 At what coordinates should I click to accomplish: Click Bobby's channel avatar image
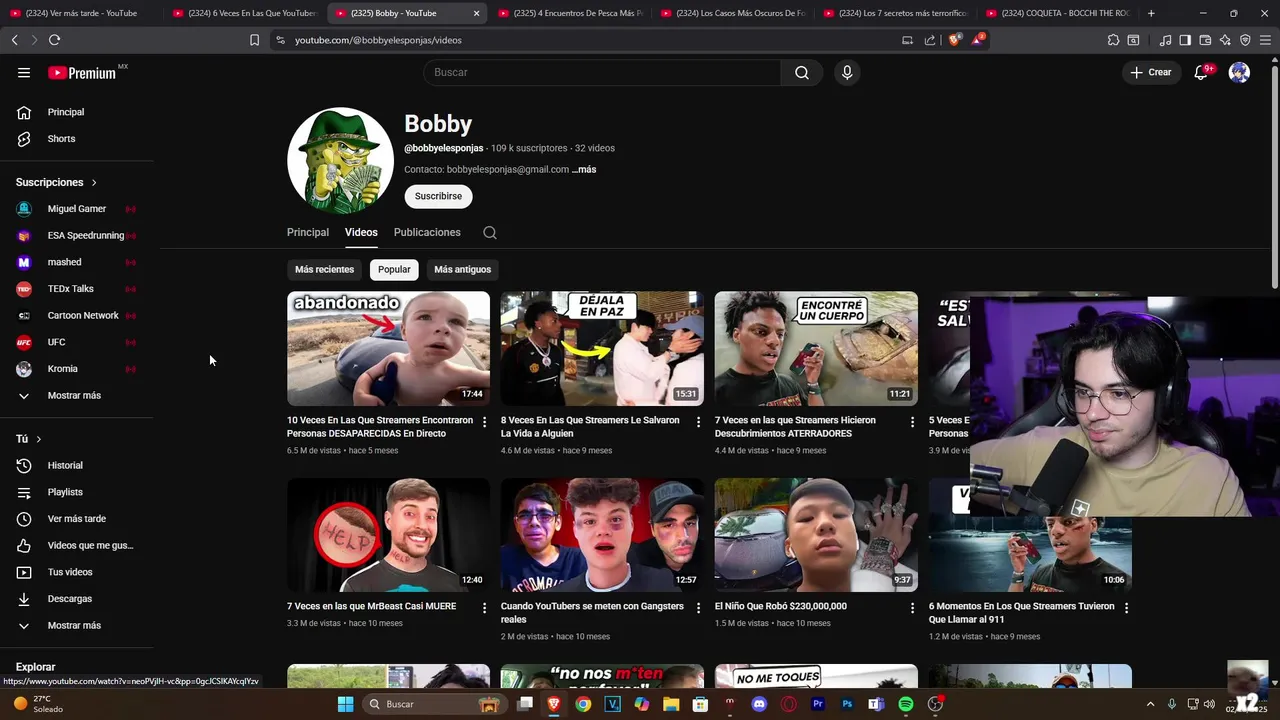[340, 160]
